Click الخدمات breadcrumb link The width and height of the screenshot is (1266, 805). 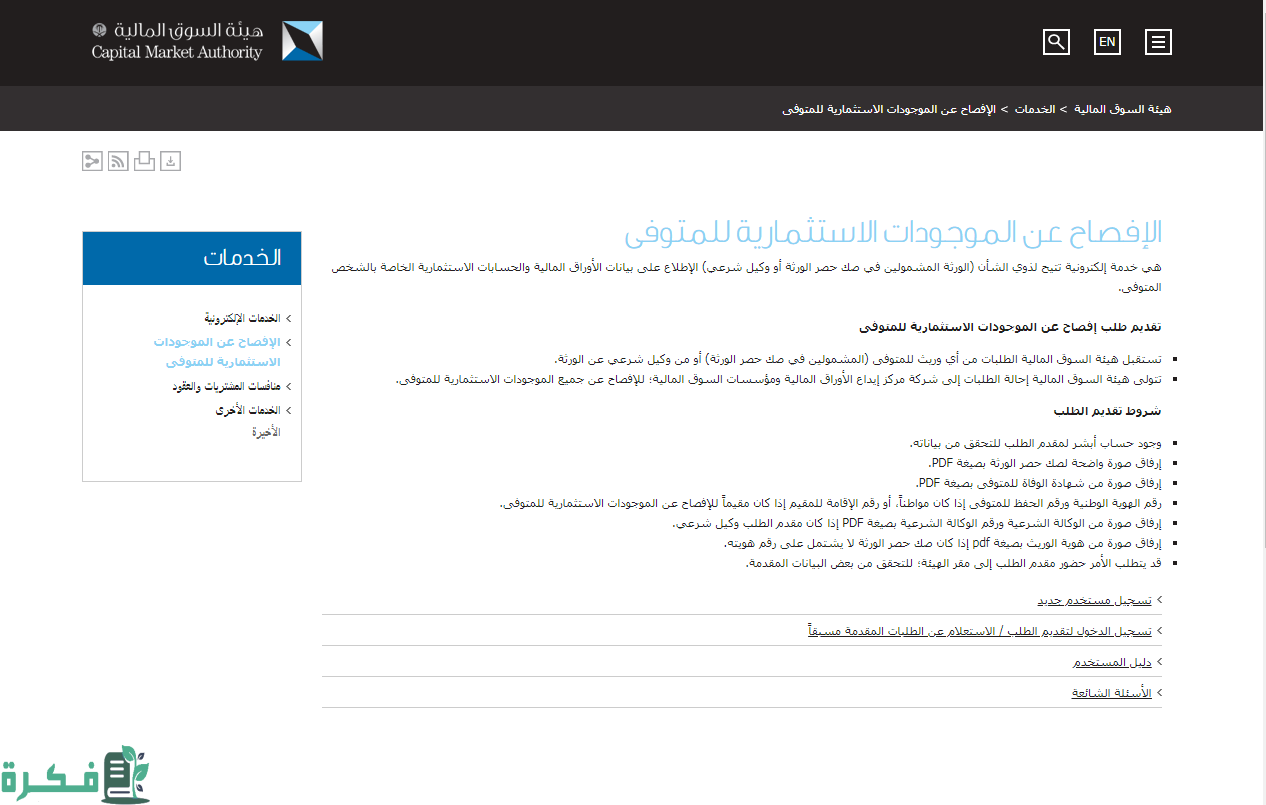(x=1035, y=108)
